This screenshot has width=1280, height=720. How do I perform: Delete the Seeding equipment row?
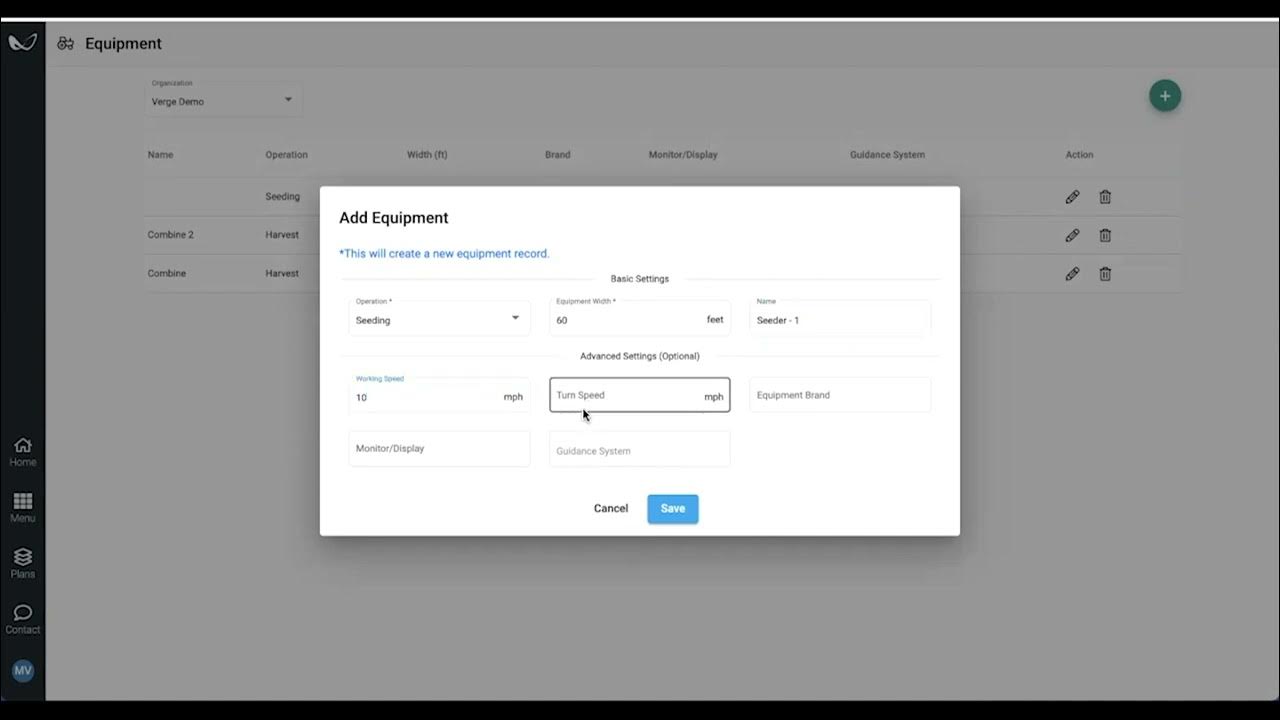coord(1105,197)
